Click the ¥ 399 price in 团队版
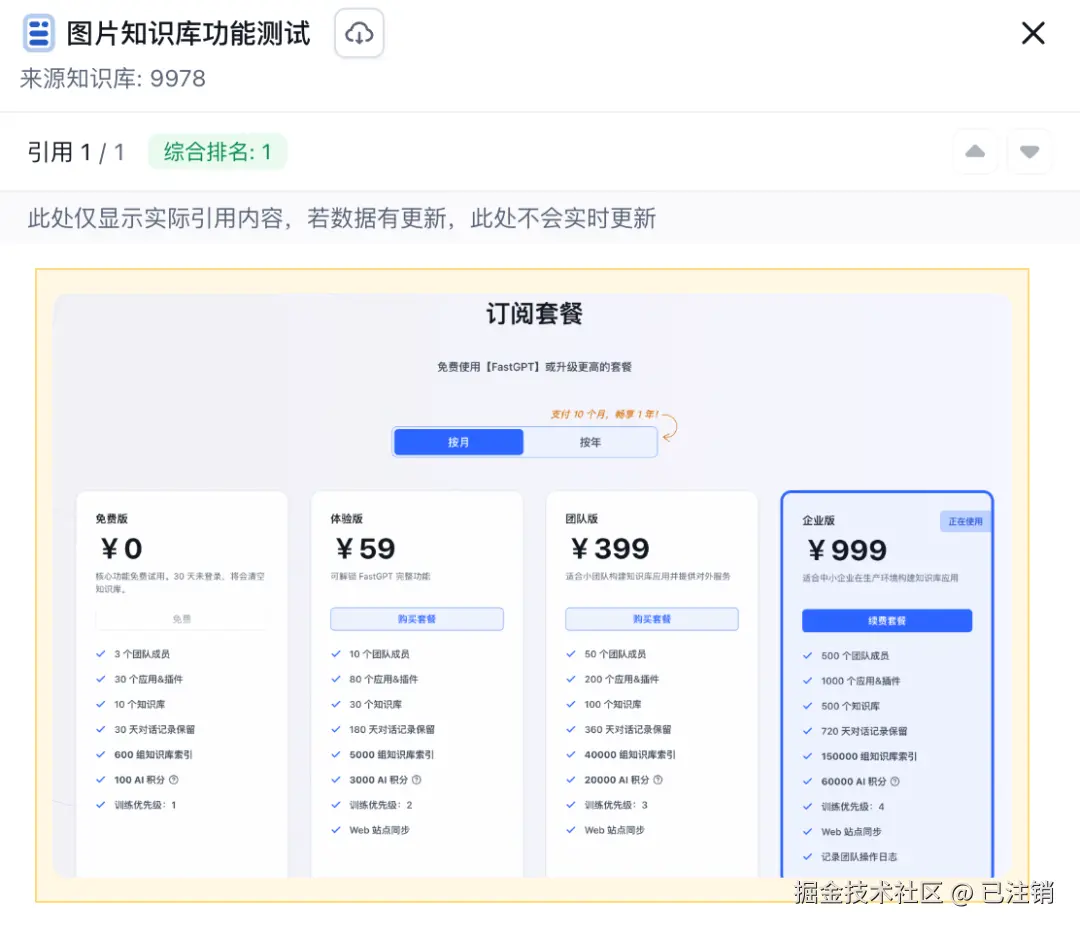Image resolution: width=1080 pixels, height=932 pixels. [610, 549]
